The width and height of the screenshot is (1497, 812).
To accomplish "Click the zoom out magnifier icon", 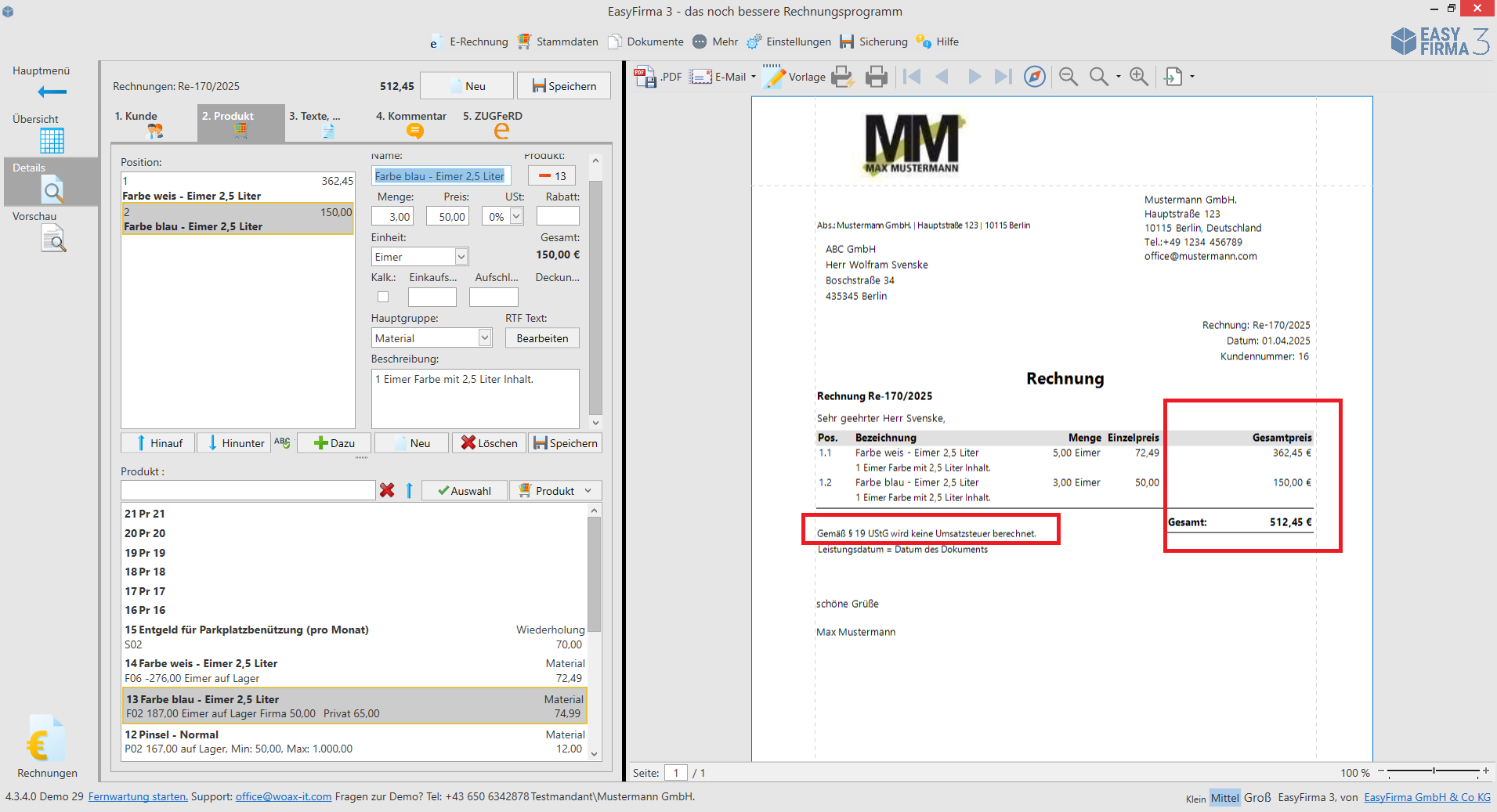I will click(x=1068, y=77).
